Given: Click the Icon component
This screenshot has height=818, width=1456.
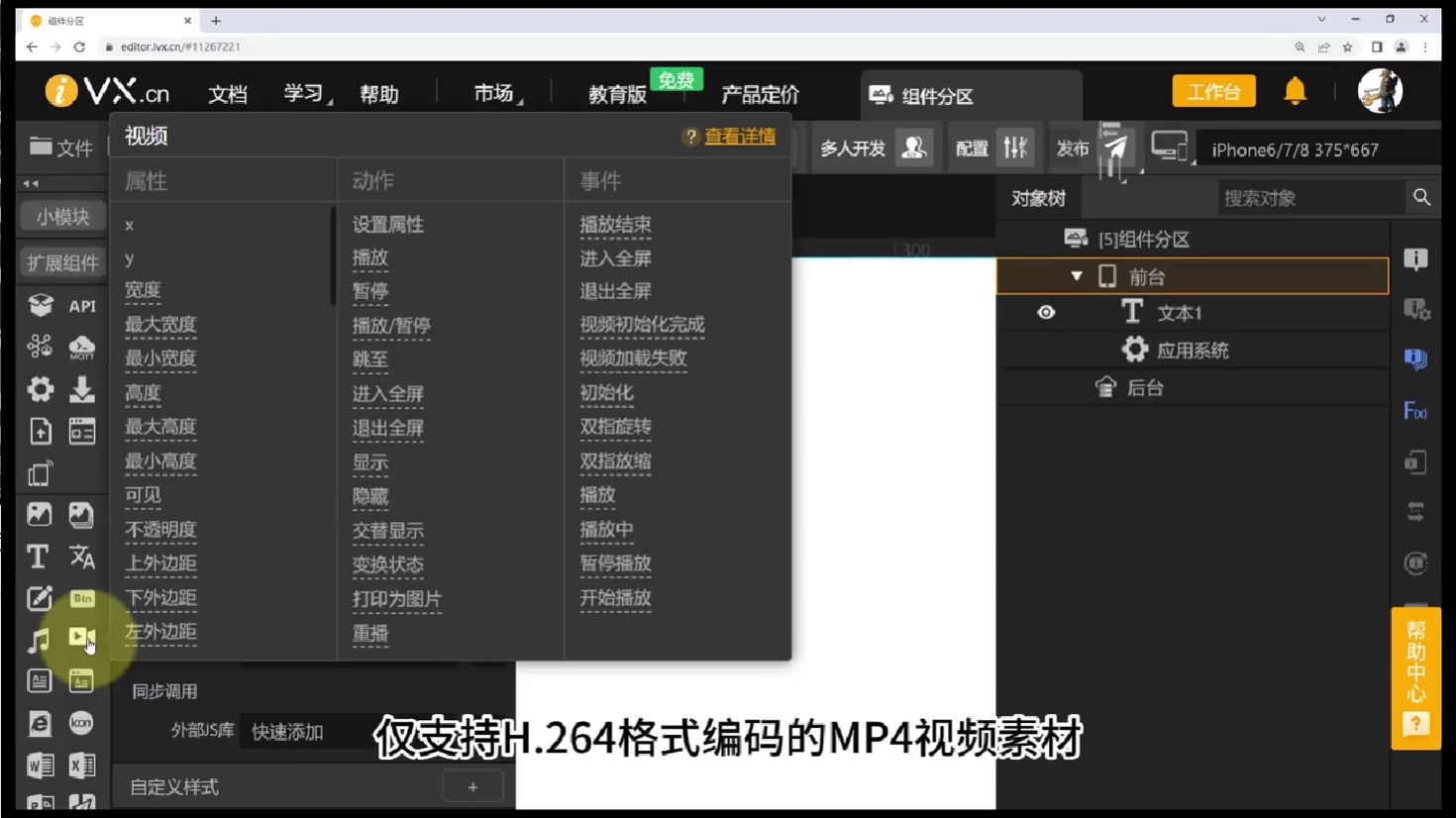Looking at the screenshot, I should pyautogui.click(x=82, y=724).
